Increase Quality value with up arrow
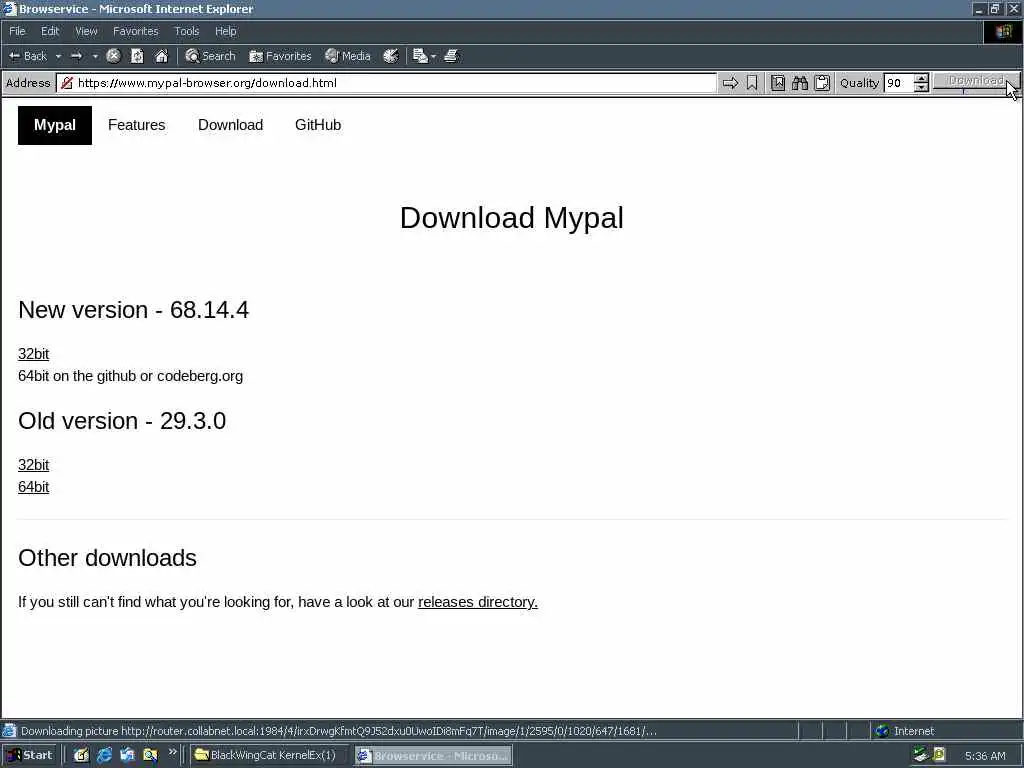Screen dimensions: 1024x768 (x=921, y=78)
